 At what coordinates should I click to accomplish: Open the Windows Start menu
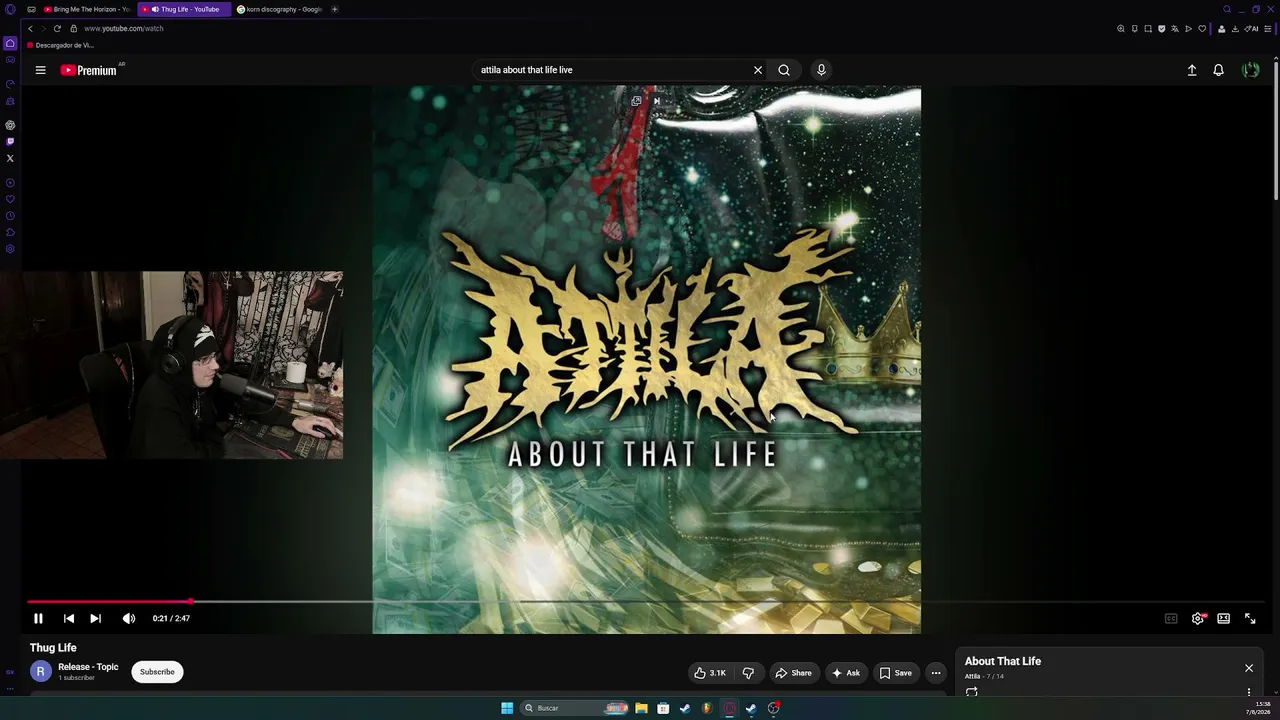[x=507, y=708]
